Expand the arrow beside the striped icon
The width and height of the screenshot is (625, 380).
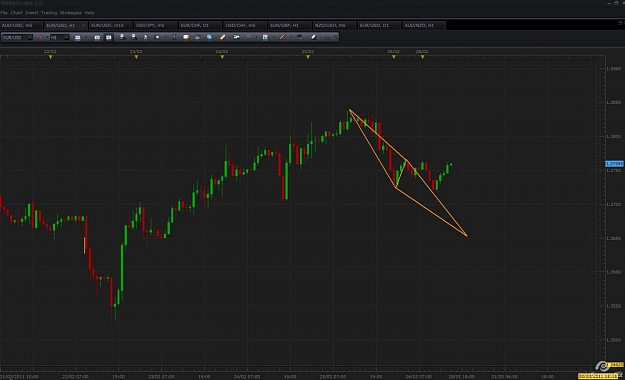coord(86,37)
